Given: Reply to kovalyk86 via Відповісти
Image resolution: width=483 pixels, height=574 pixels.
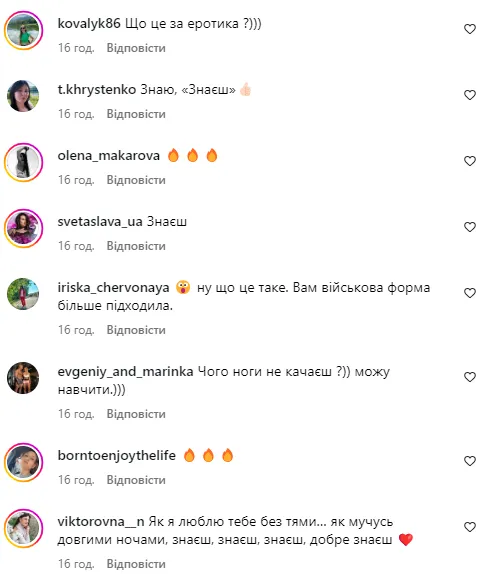Looking at the screenshot, I should pyautogui.click(x=136, y=48).
